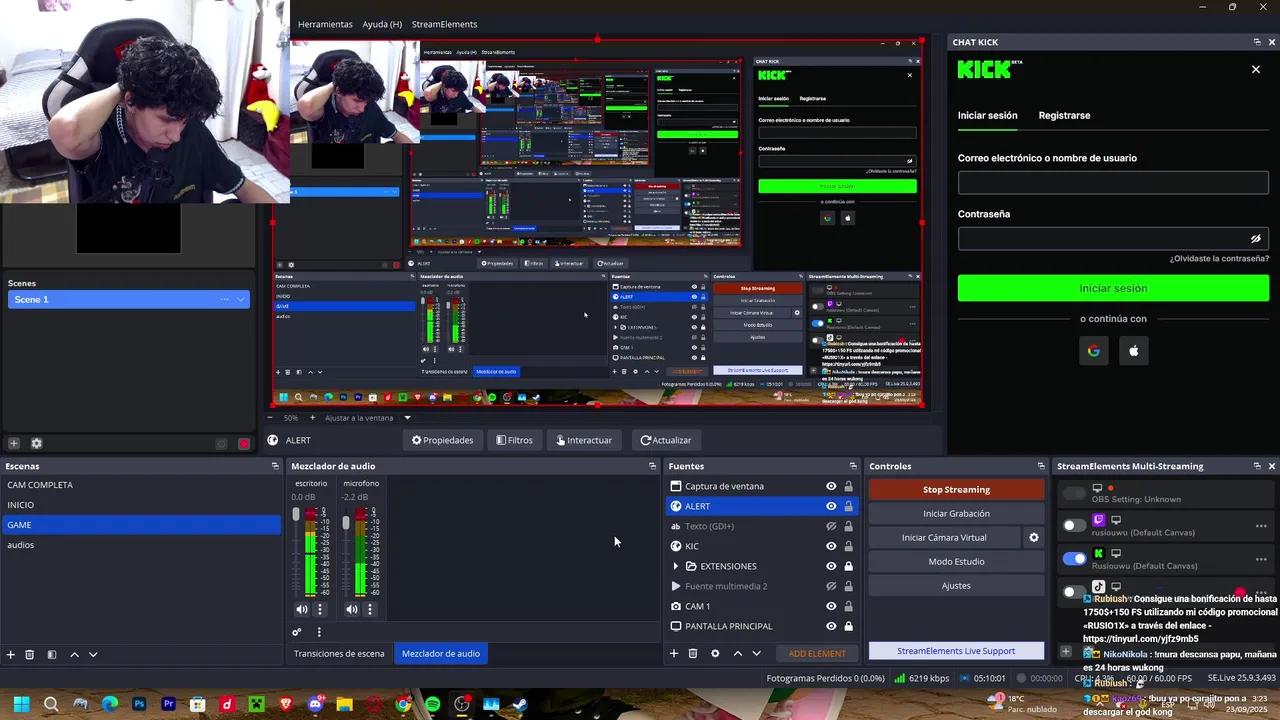
Task: Continue with Apple in Kick login
Action: click(x=1134, y=351)
